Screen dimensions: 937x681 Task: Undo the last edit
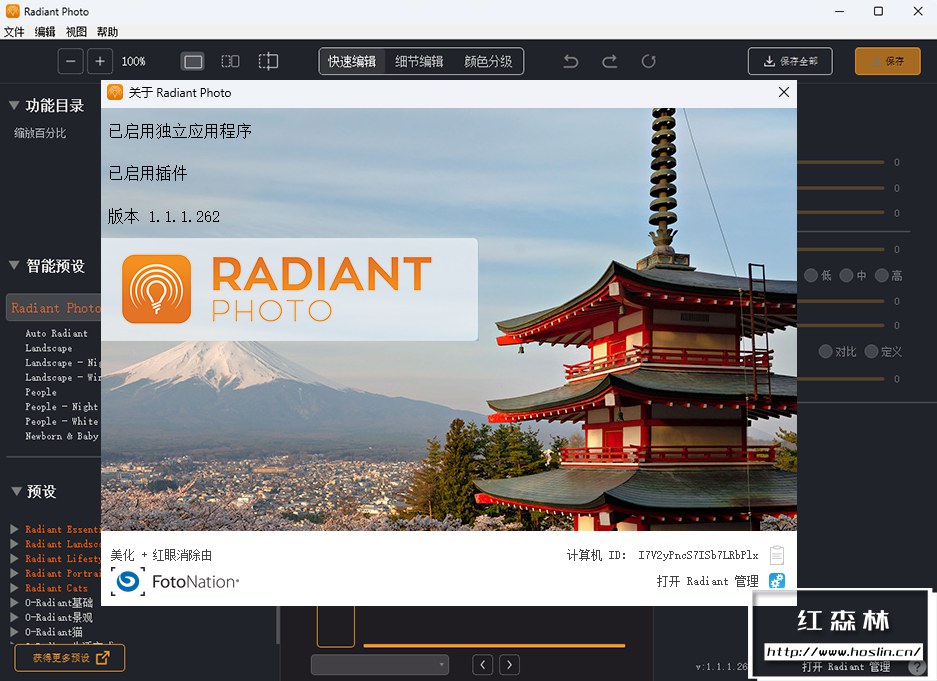point(571,62)
